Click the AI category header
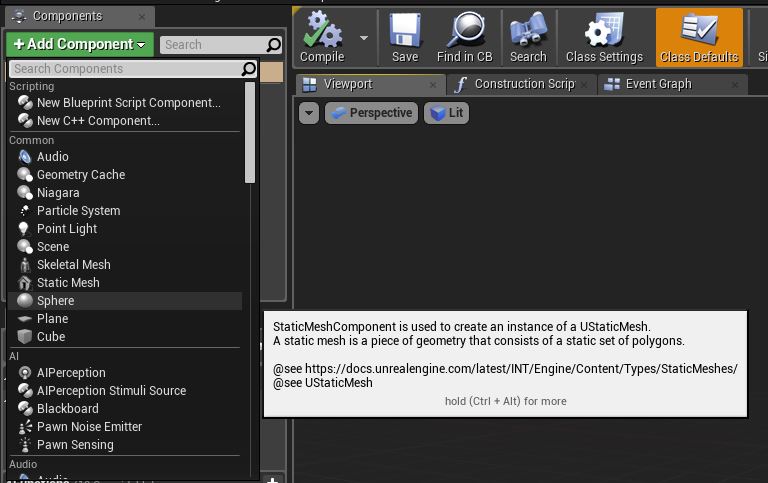The image size is (768, 483). (14, 357)
